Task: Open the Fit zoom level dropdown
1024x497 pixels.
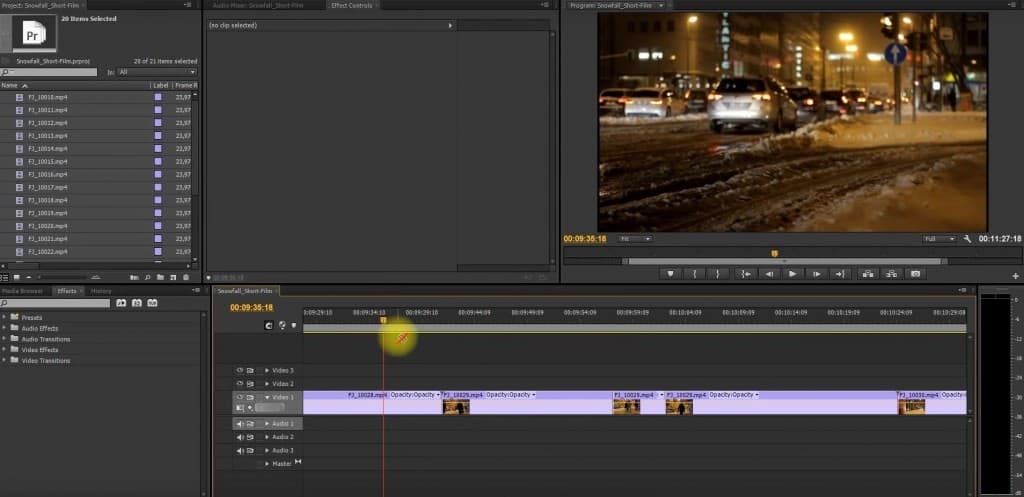Action: click(x=635, y=239)
